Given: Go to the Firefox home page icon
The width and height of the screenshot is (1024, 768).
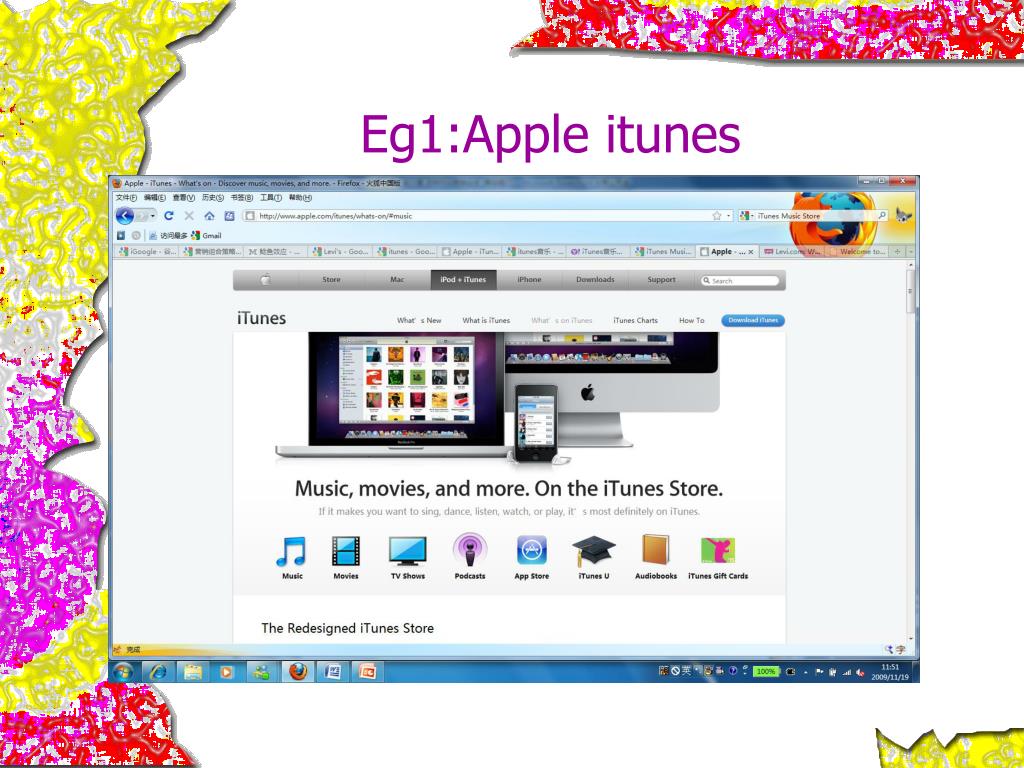Looking at the screenshot, I should 209,216.
